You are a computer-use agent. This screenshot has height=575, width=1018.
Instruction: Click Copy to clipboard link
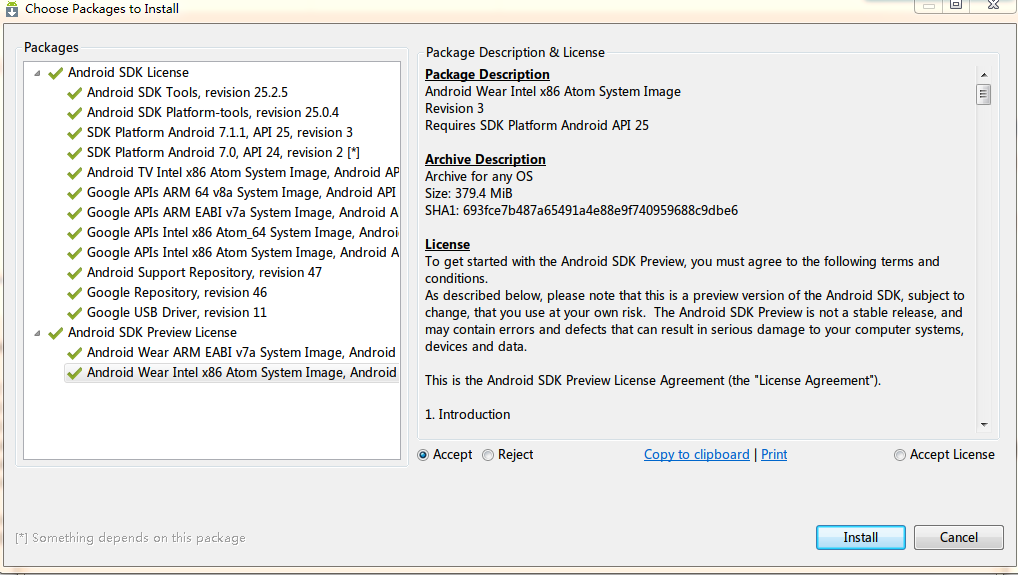coord(697,454)
